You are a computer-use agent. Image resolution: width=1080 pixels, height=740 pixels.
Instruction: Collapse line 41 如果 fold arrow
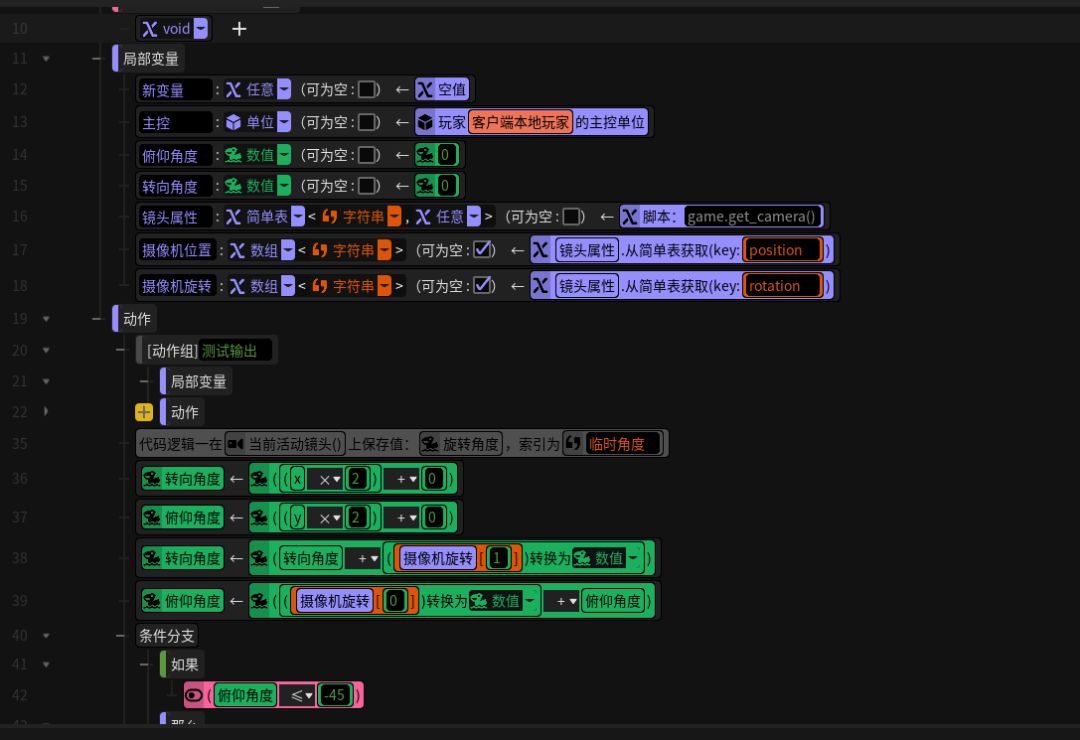[46, 665]
